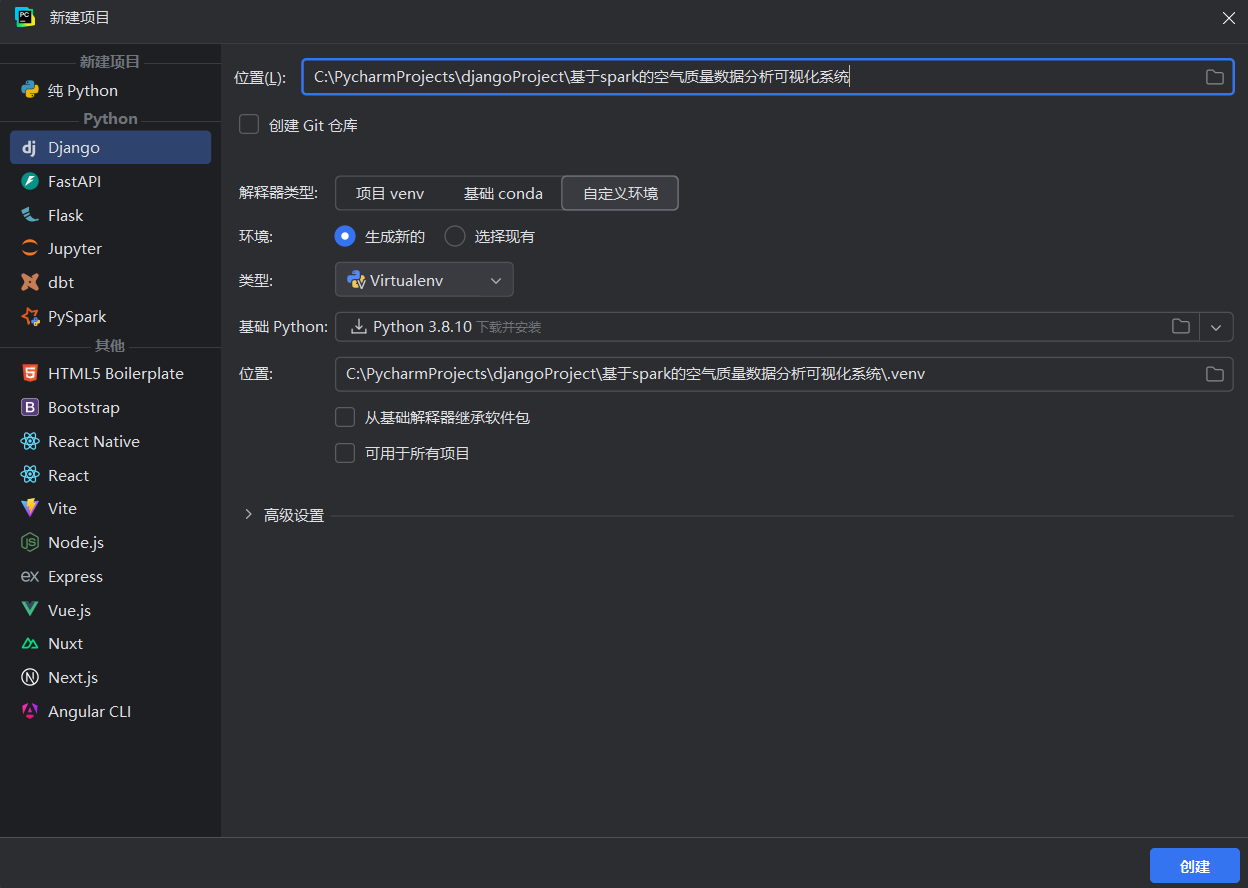Image resolution: width=1248 pixels, height=888 pixels.
Task: Browse folder for project location field
Action: click(x=1214, y=77)
